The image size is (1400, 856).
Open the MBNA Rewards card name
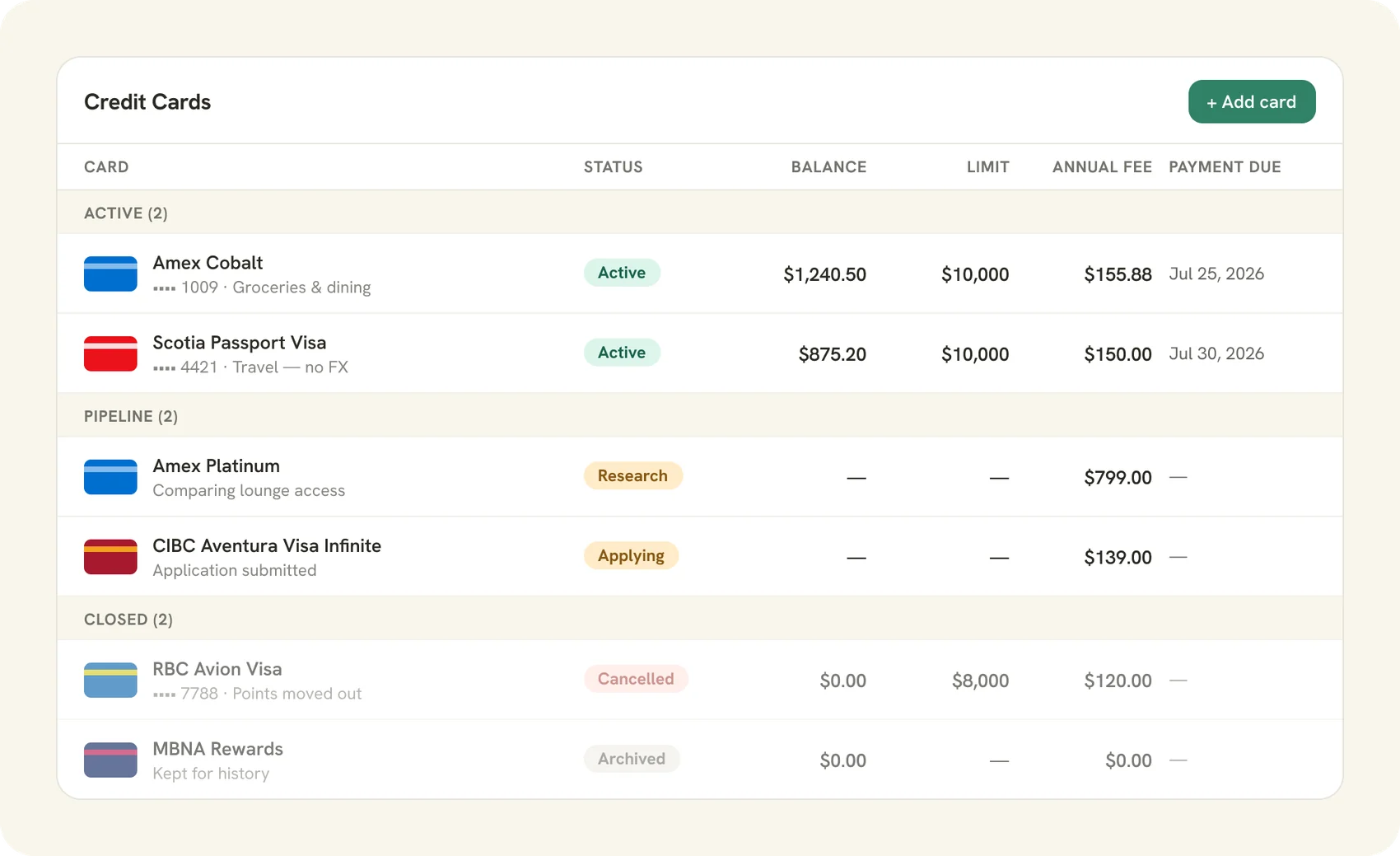(x=217, y=749)
